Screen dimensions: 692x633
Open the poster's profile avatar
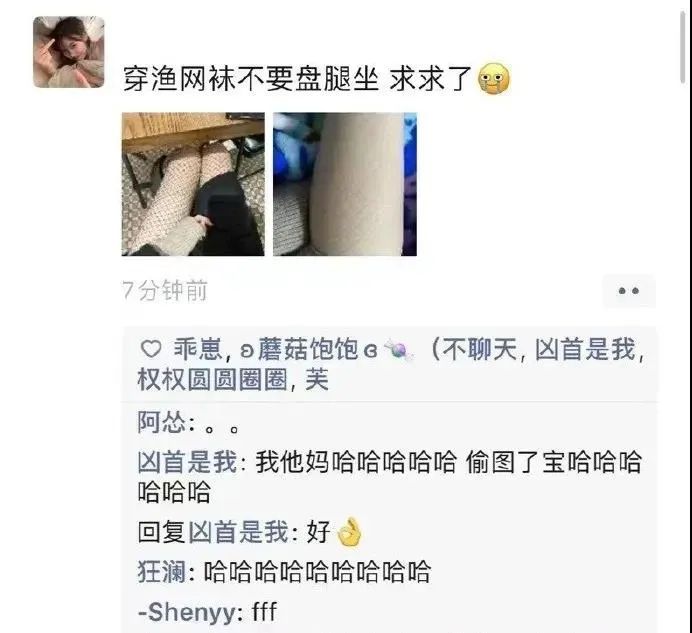[x=69, y=52]
